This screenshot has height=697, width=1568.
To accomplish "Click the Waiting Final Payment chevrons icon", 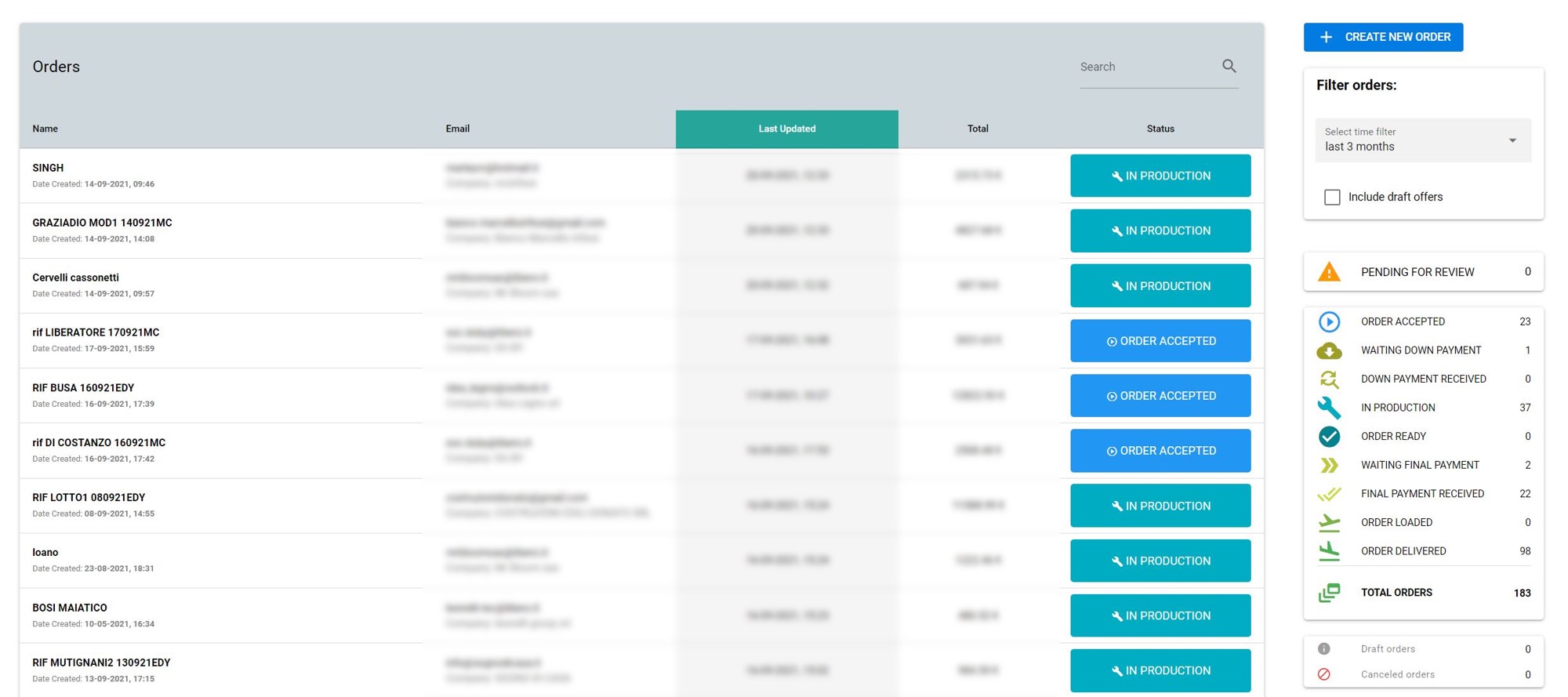I will tap(1329, 465).
